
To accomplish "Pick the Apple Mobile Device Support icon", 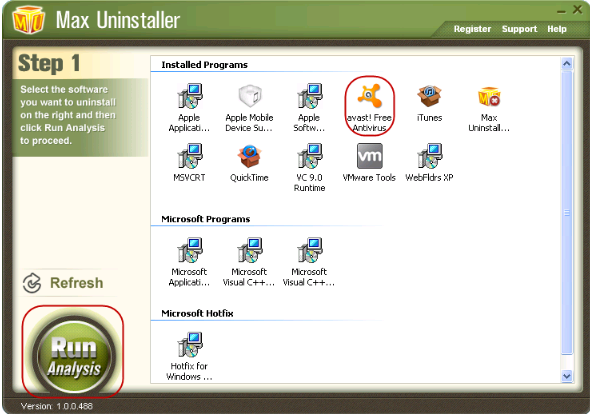I will point(249,96).
